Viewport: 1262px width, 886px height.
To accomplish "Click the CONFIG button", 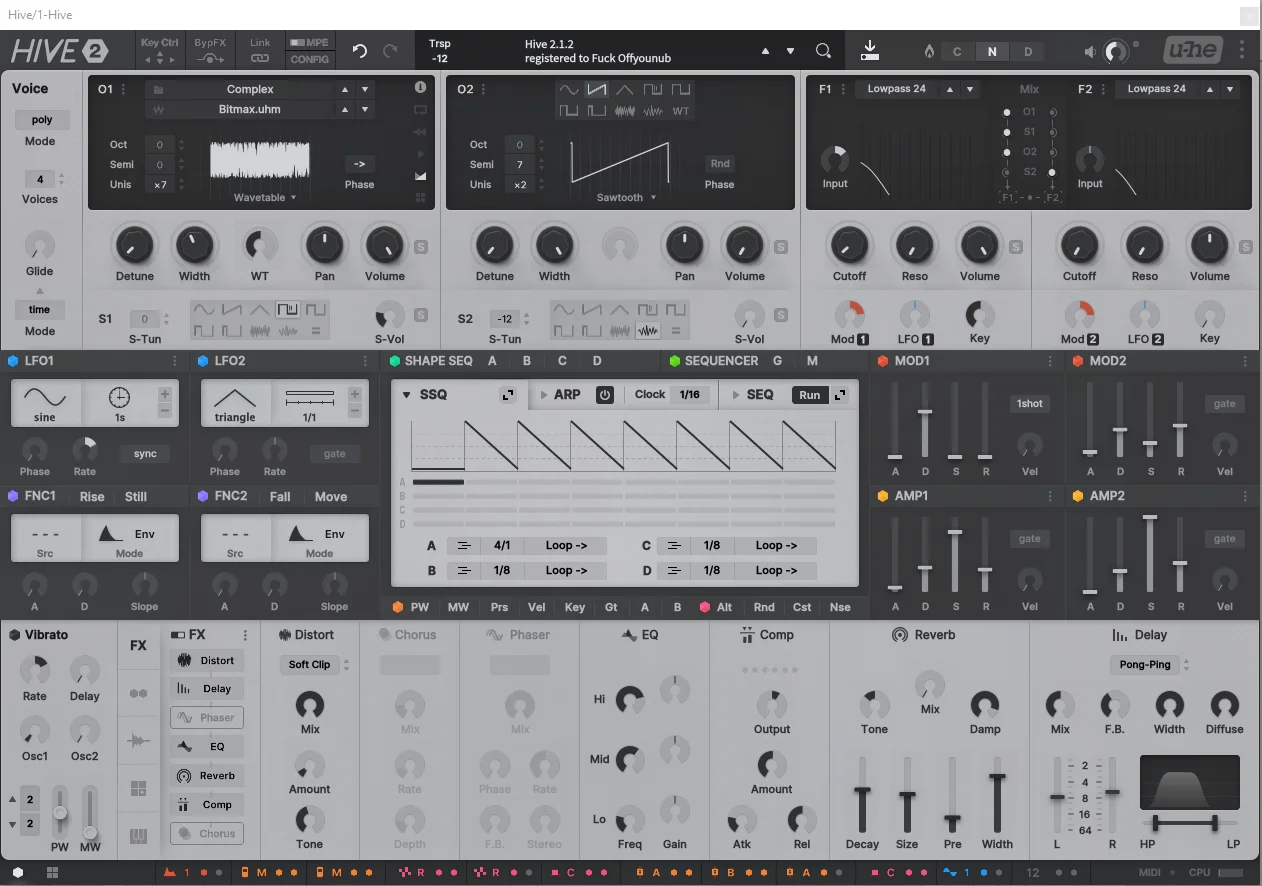I will pos(310,59).
